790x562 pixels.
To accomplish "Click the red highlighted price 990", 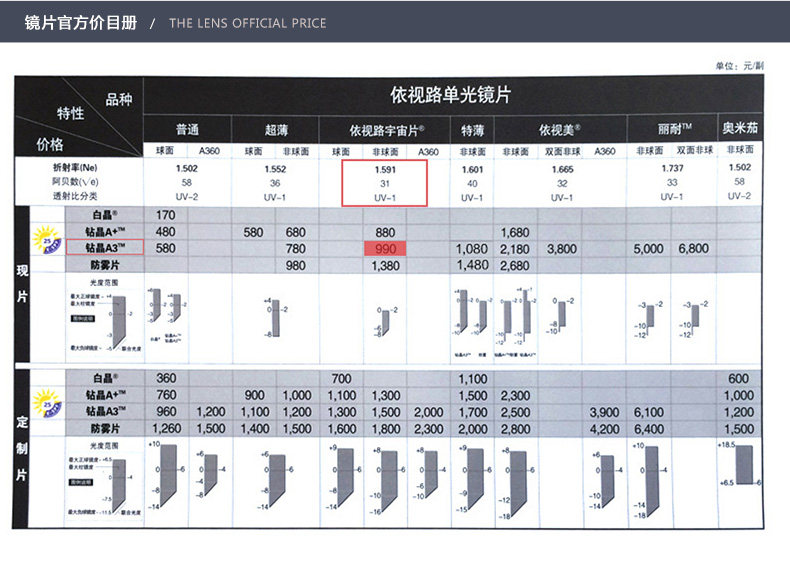I will (385, 249).
